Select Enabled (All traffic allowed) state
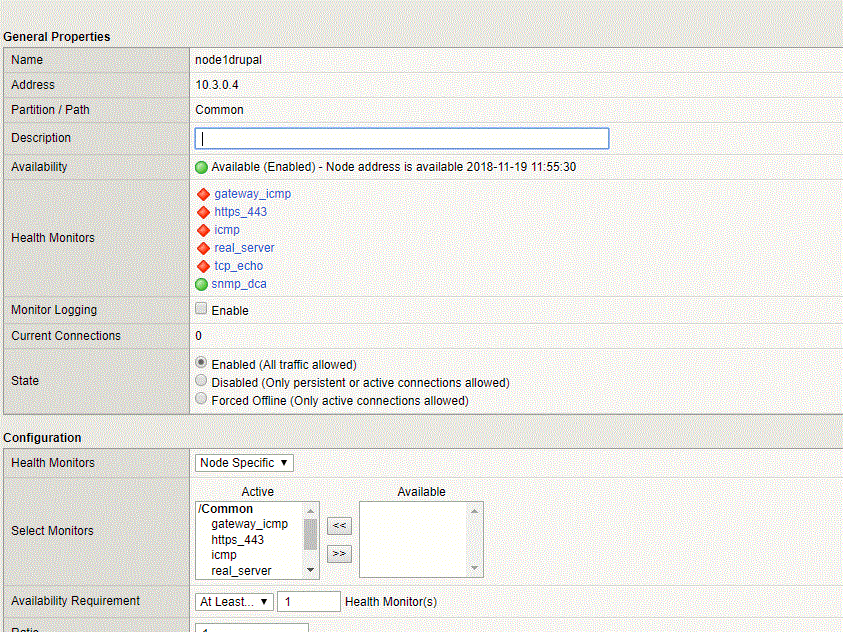This screenshot has width=843, height=632. pyautogui.click(x=202, y=363)
